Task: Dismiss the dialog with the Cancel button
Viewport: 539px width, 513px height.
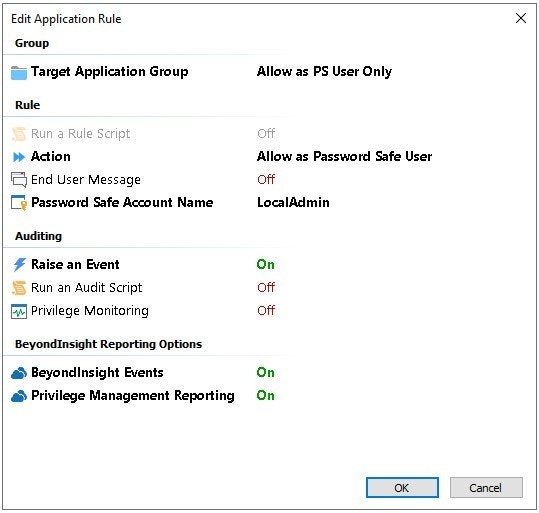Action: (x=486, y=487)
